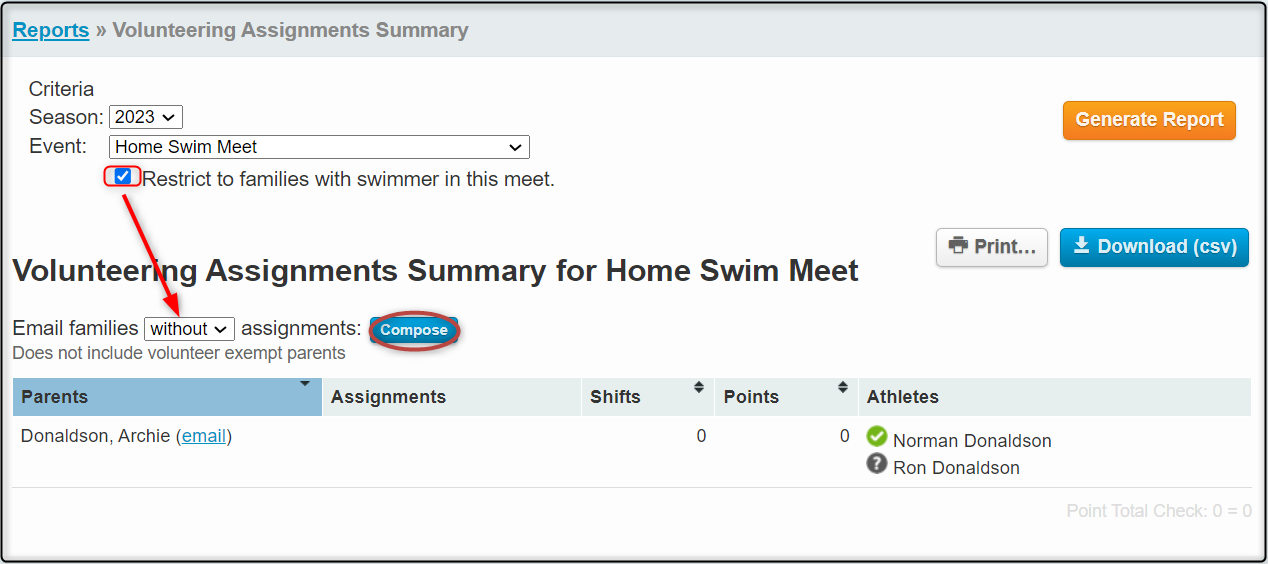This screenshot has height=564, width=1268.
Task: Go to Reports breadcrumb link
Action: [x=51, y=30]
